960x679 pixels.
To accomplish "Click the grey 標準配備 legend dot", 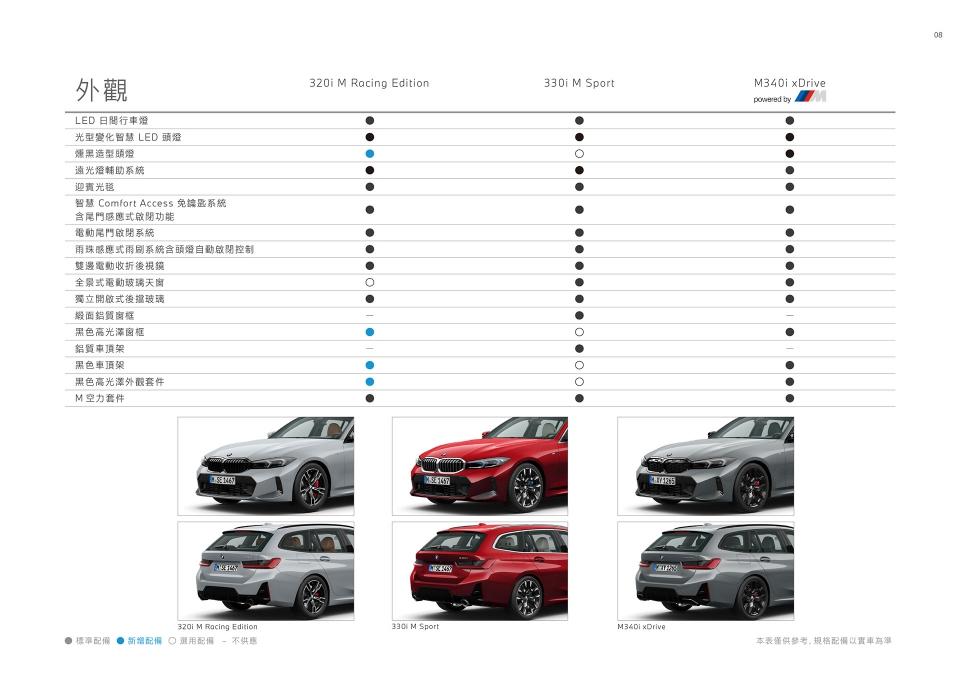I will 69,640.
